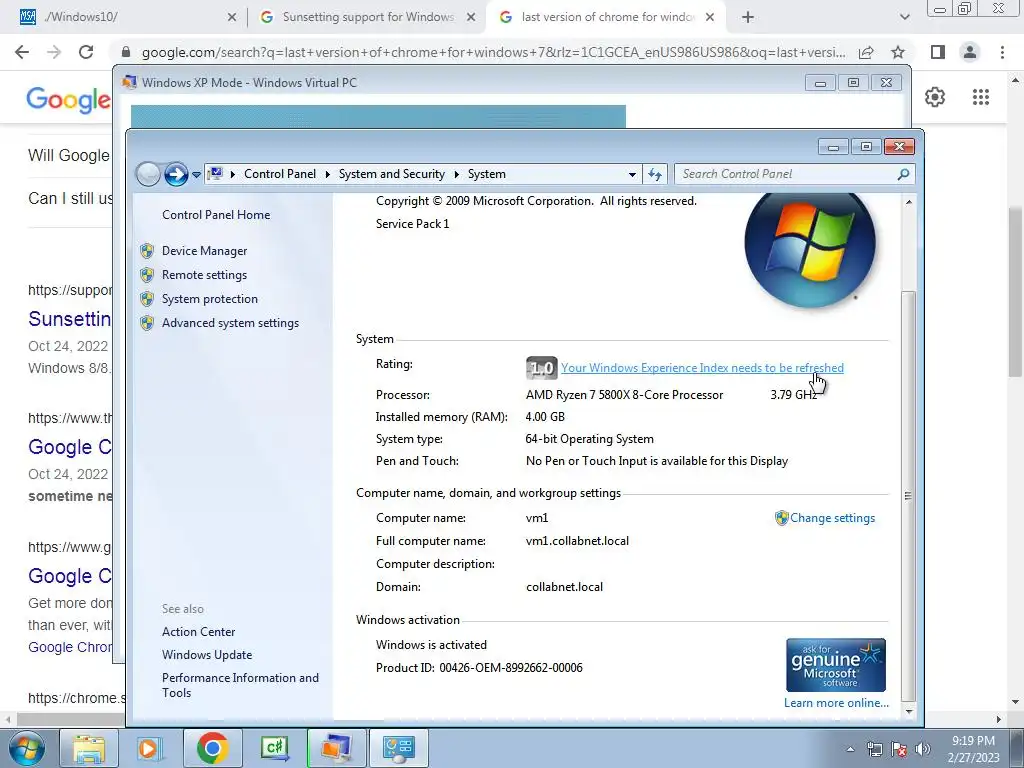This screenshot has height=768, width=1024.
Task: Expand arrow after Control Panel breadcrumb
Action: coord(327,174)
